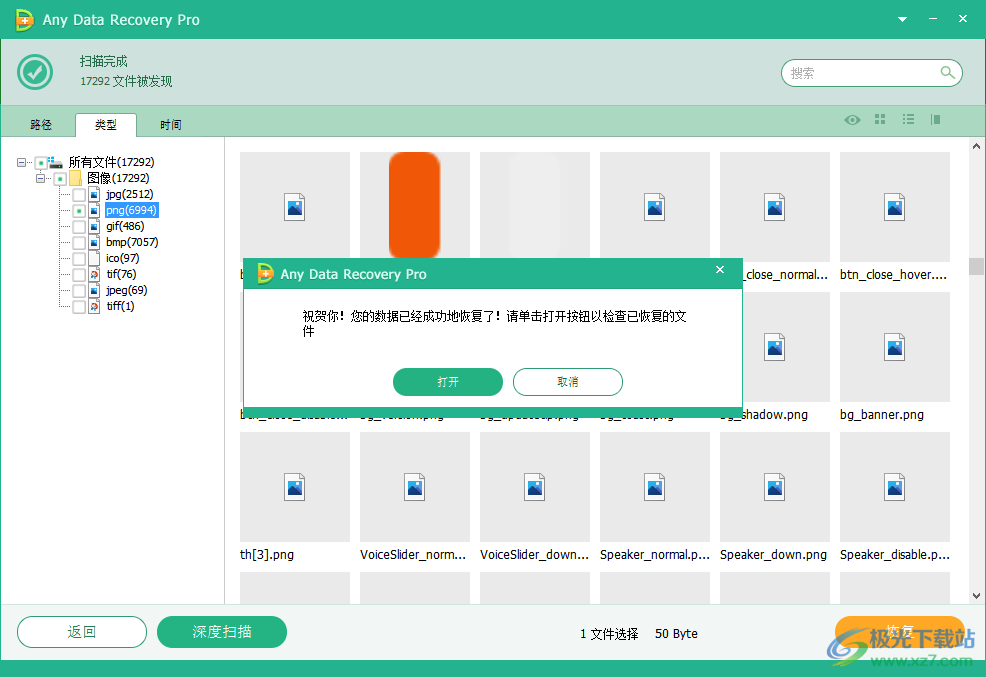986x677 pixels.
Task: Click the vertical scrollbar thumb
Action: (x=976, y=266)
